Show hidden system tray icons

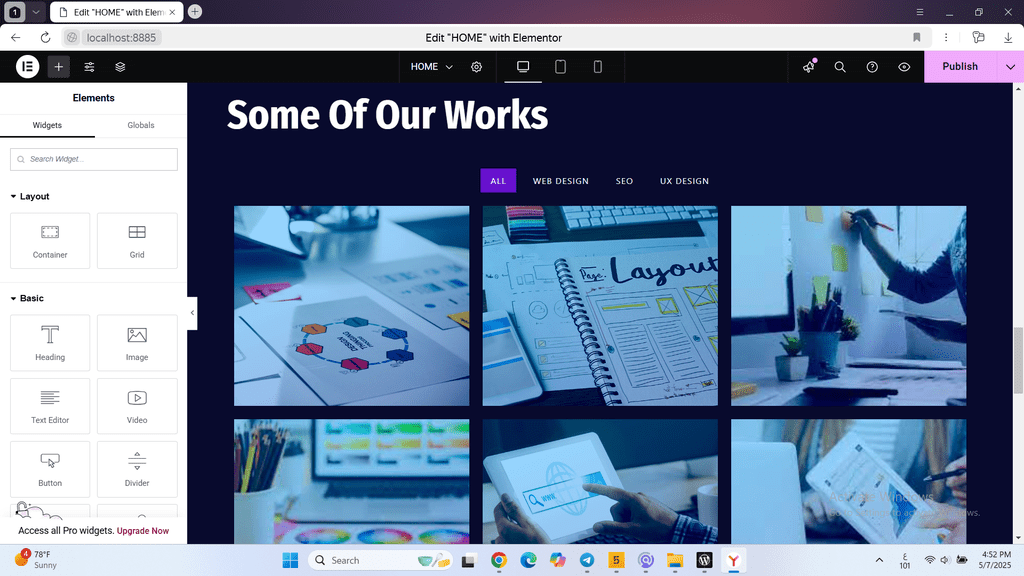click(879, 560)
